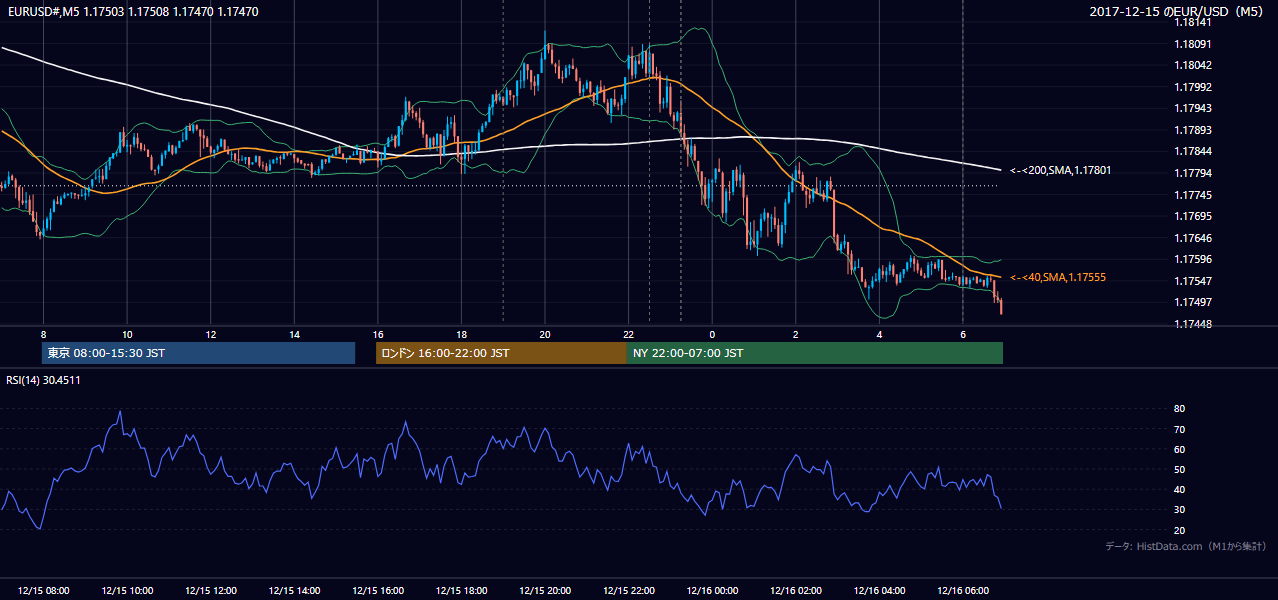
Task: Click hour tick 16 below the price chart
Action: [x=378, y=334]
